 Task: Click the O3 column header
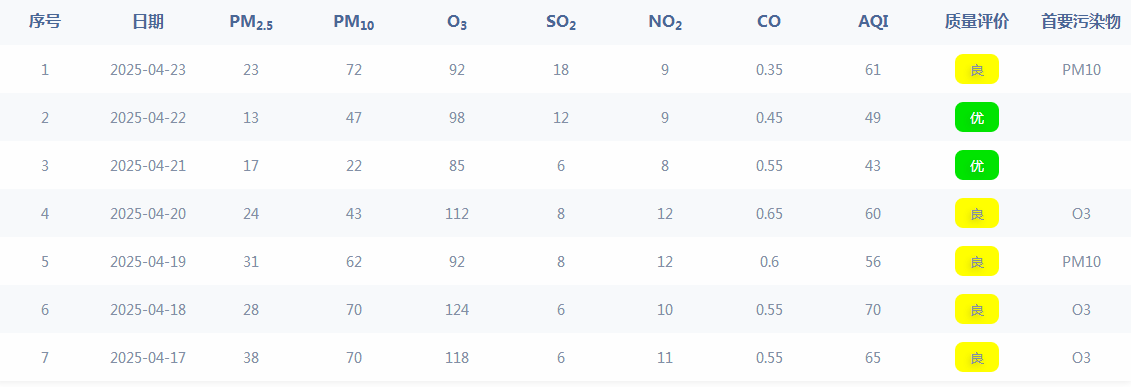(457, 22)
